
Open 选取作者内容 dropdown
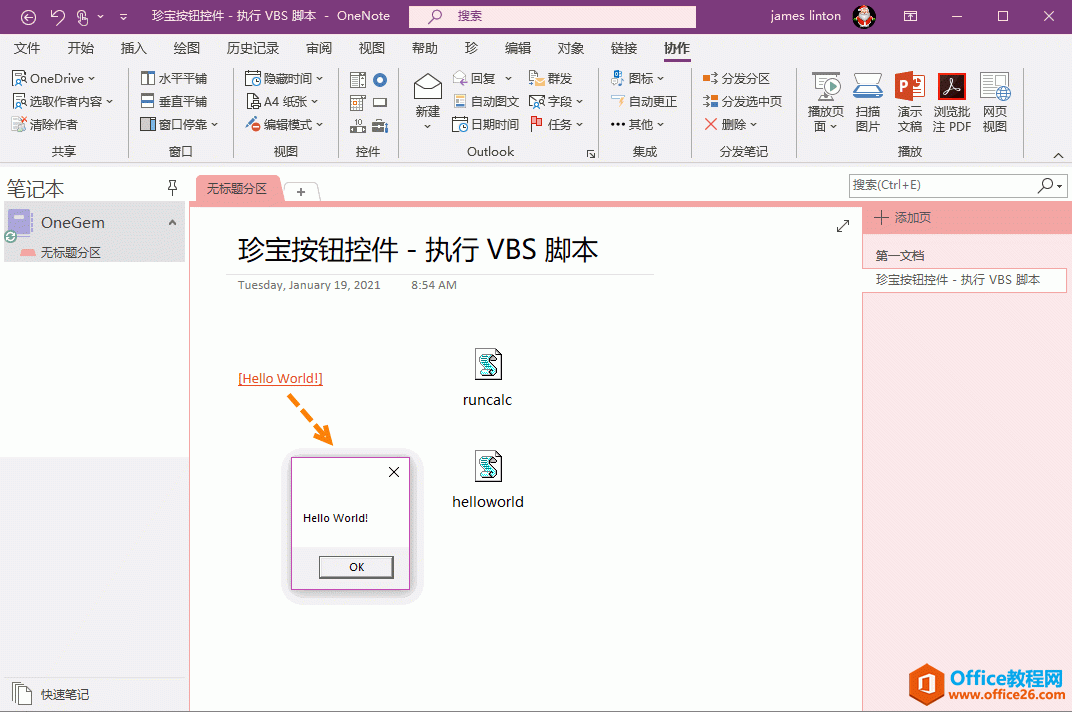62,101
